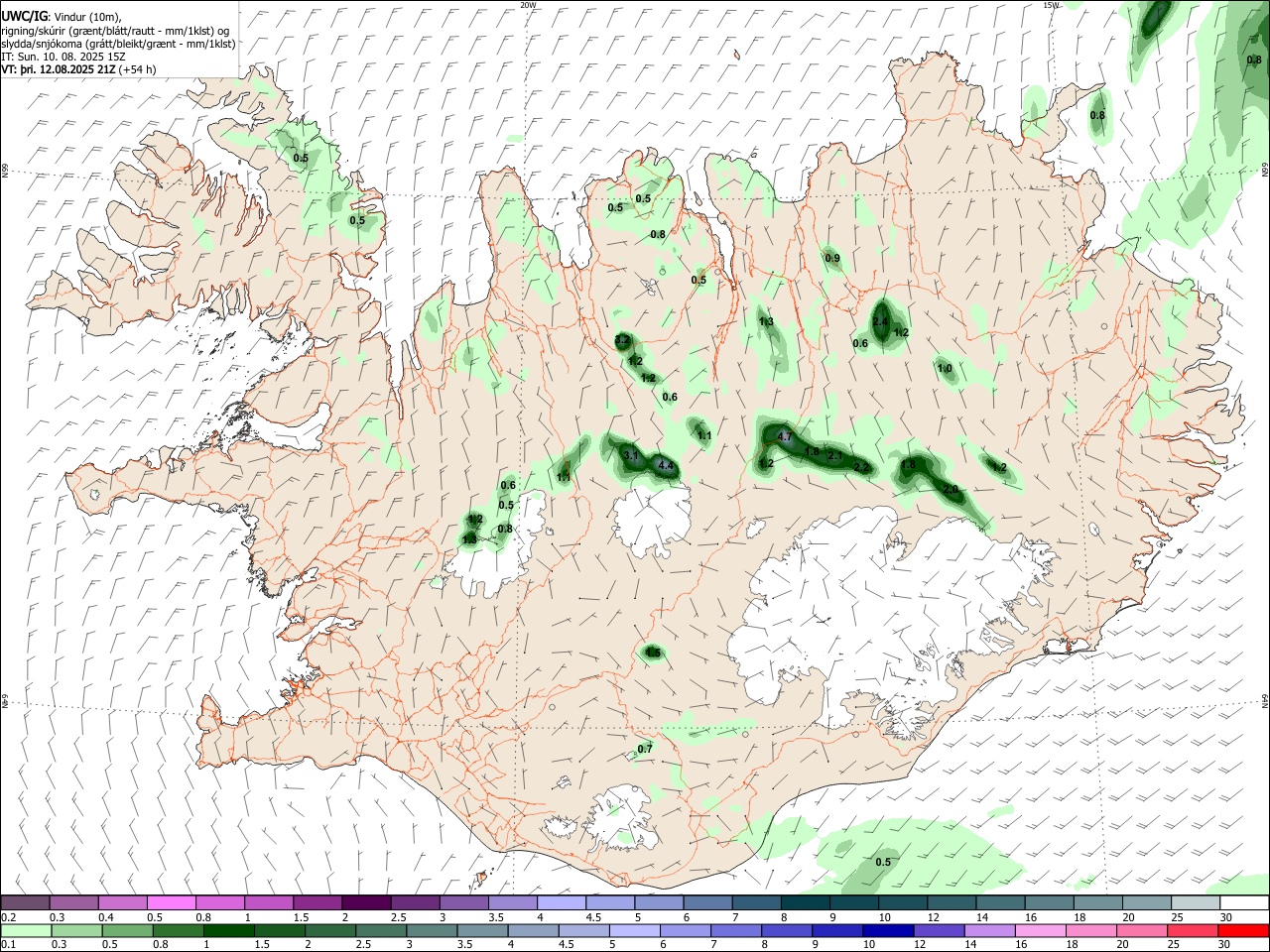The height and width of the screenshot is (952, 1270).
Task: Select the '(+54 h)' forecast offset text
Action: [x=137, y=69]
